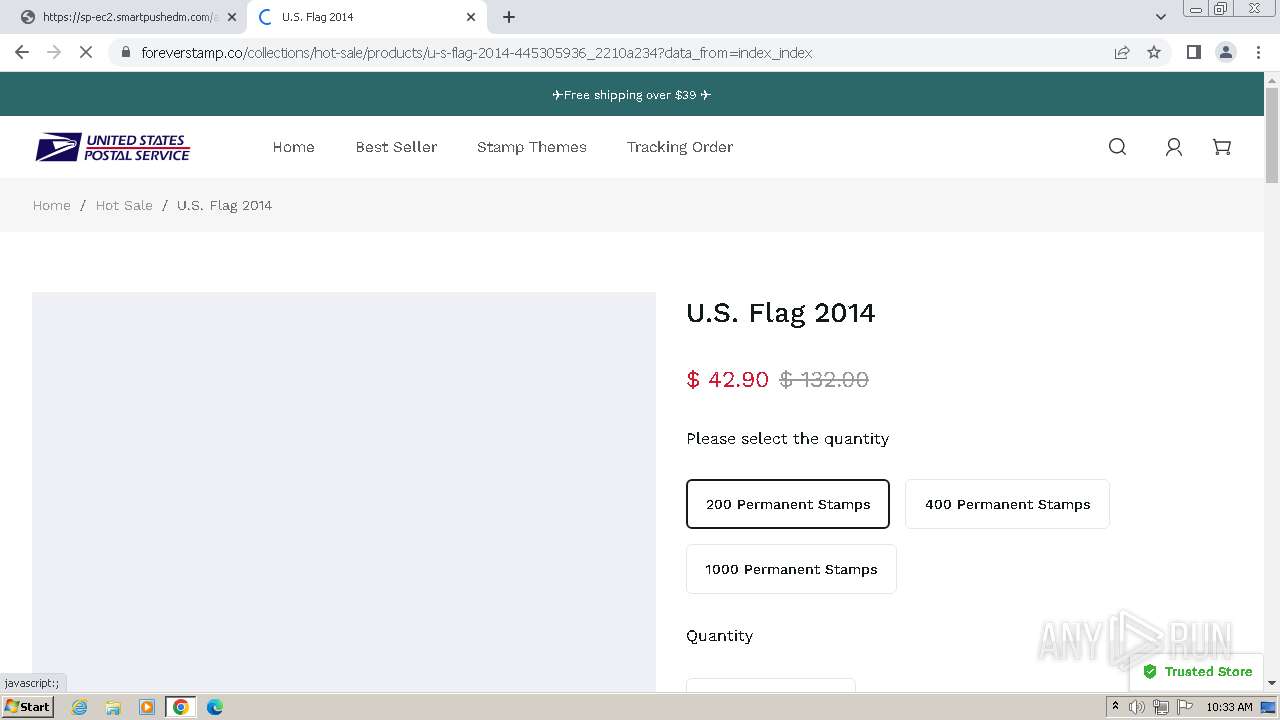Viewport: 1280px width, 720px height.
Task: Select 400 Permanent Stamps option
Action: pos(1007,504)
